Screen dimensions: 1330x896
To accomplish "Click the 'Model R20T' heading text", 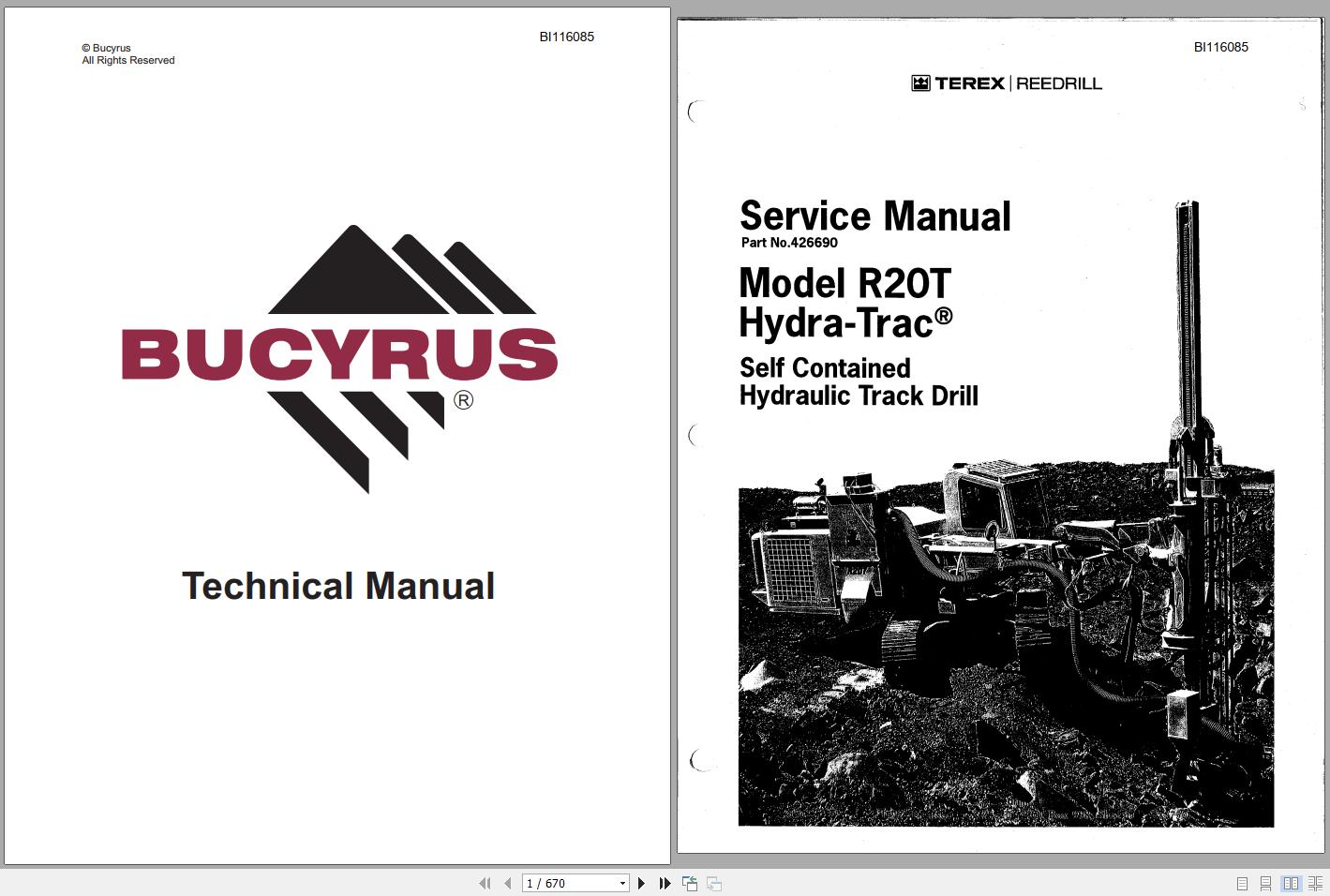I will coord(844,283).
